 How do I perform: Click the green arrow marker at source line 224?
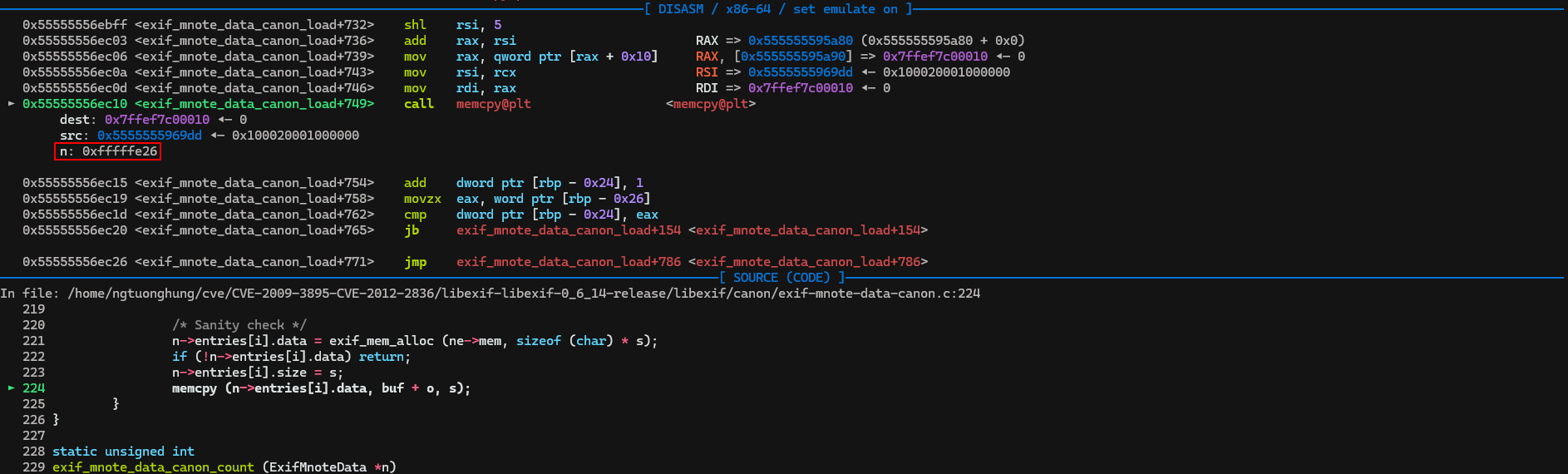click(x=12, y=388)
